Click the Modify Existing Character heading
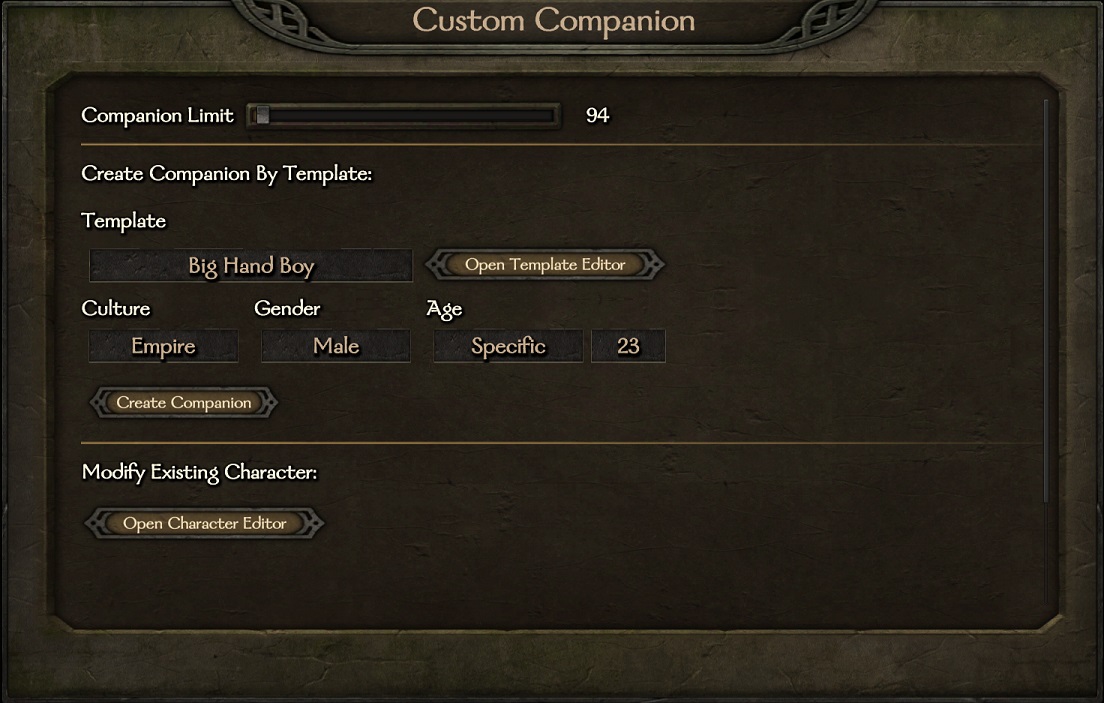 (x=199, y=472)
